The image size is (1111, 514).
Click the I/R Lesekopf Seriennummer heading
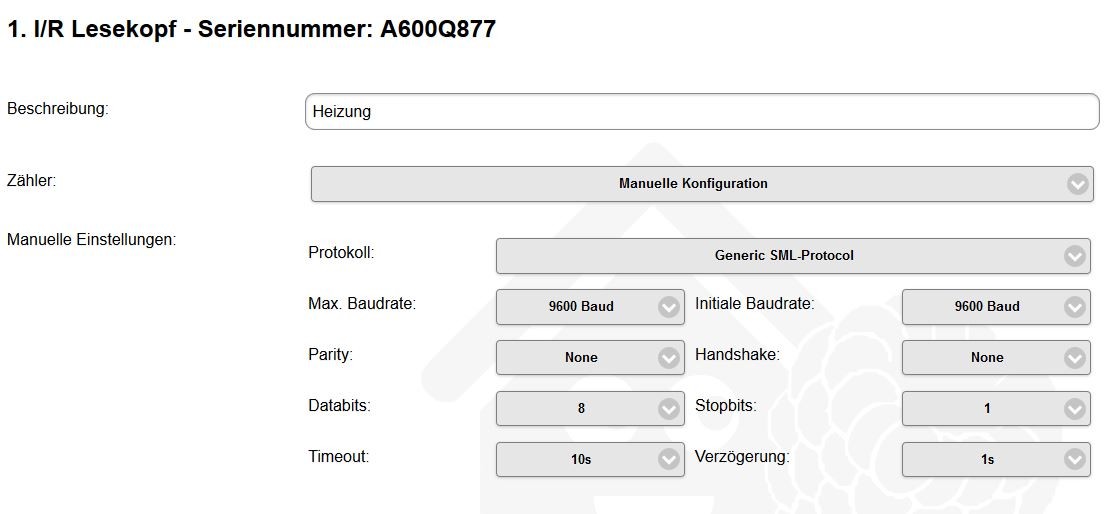click(251, 30)
